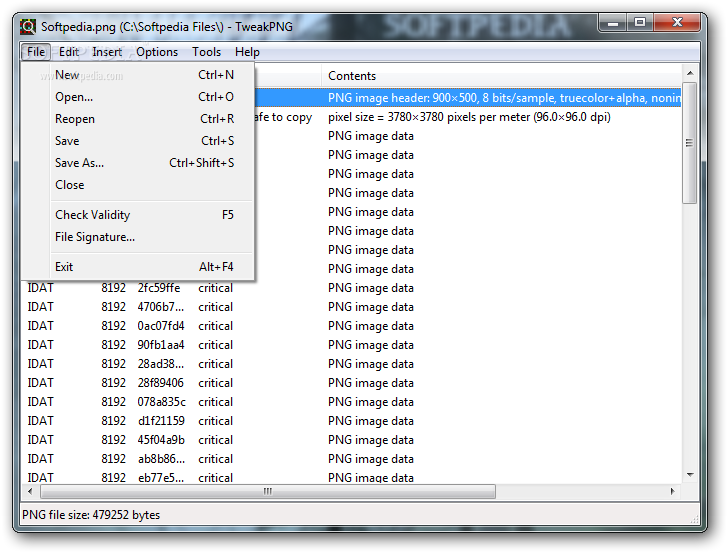
Task: Click the Contents column header
Action: (x=501, y=76)
